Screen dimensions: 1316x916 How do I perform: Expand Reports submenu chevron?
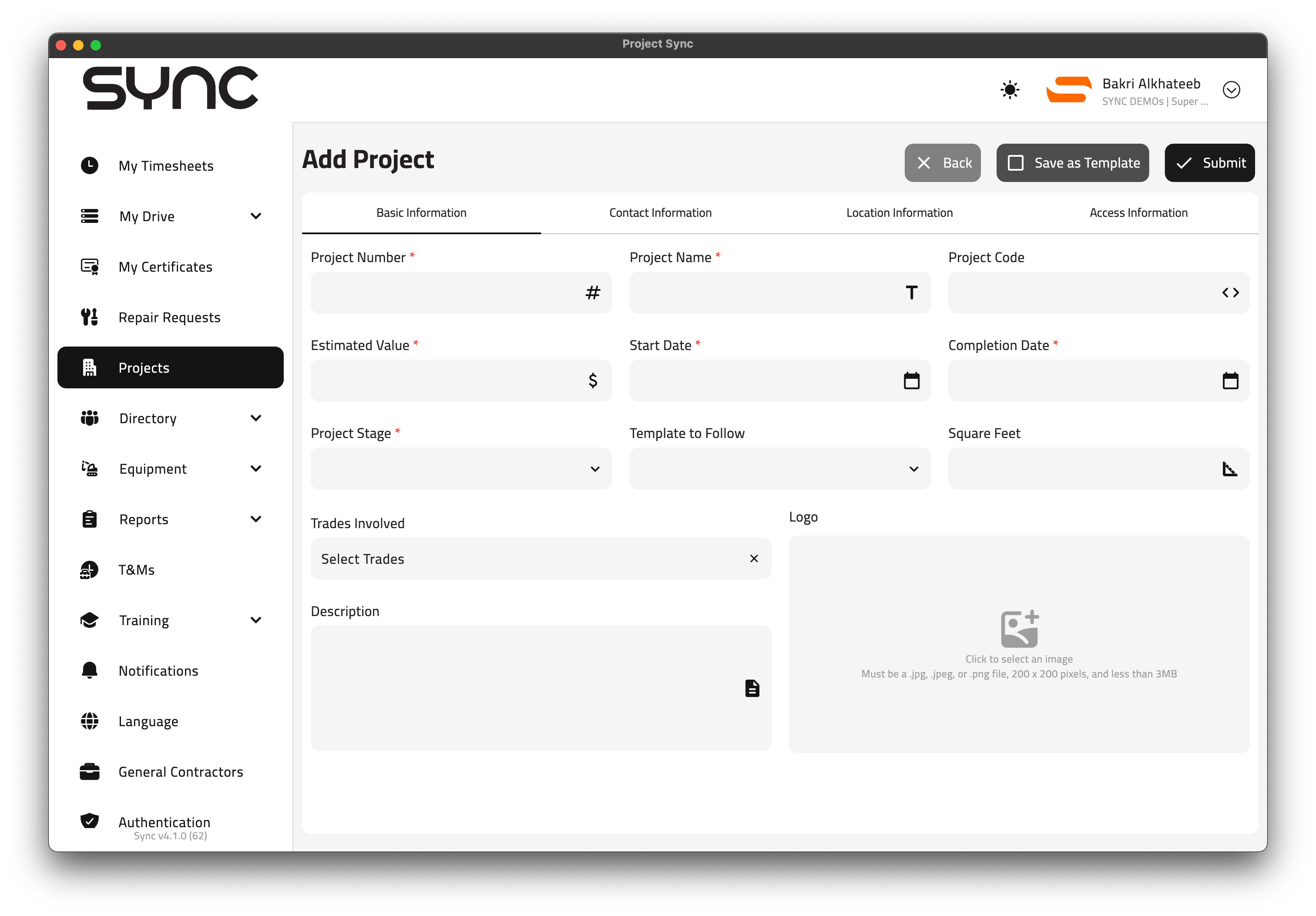click(x=255, y=519)
